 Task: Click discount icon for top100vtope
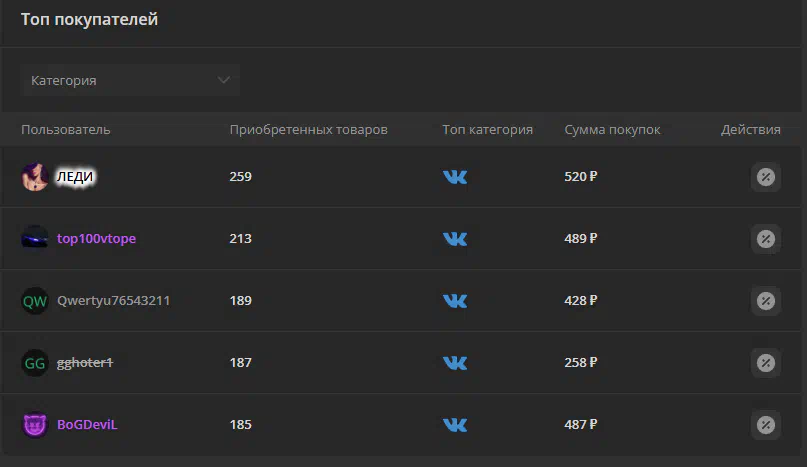click(x=765, y=239)
